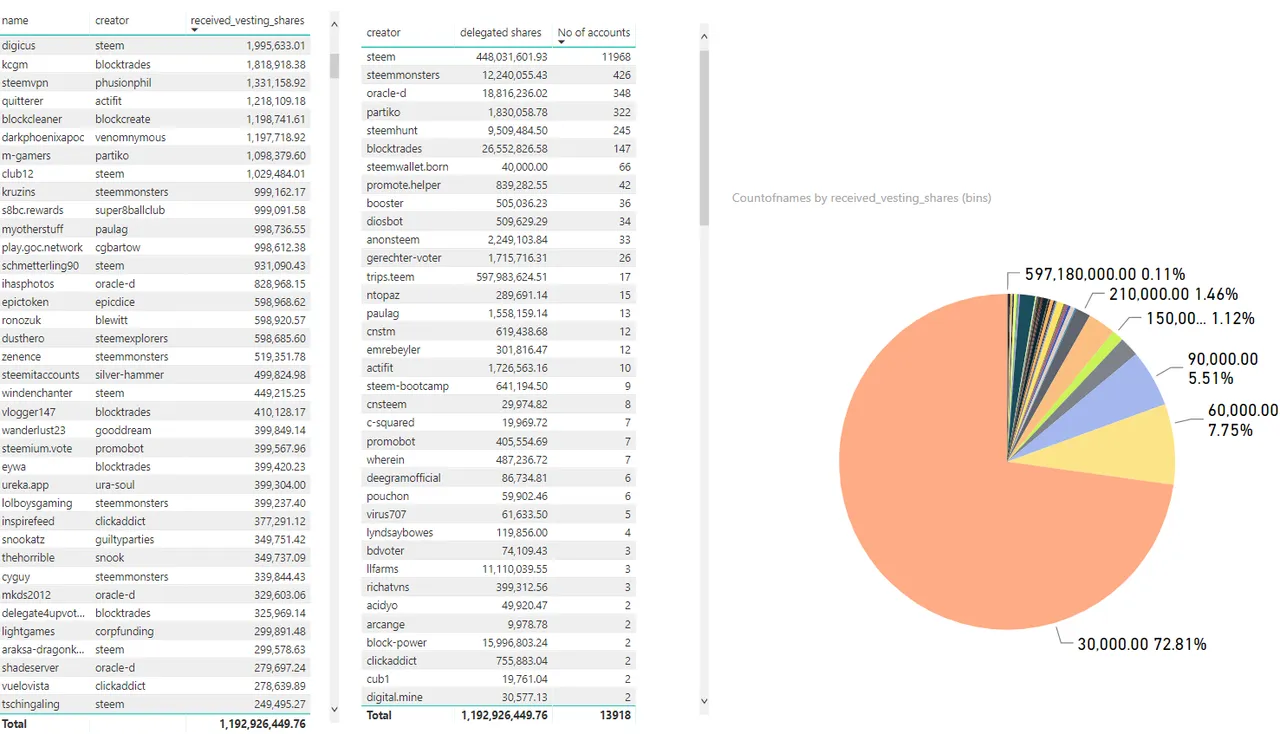The width and height of the screenshot is (1280, 734).
Task: Sort by received_vesting_shares column header
Action: [247, 20]
